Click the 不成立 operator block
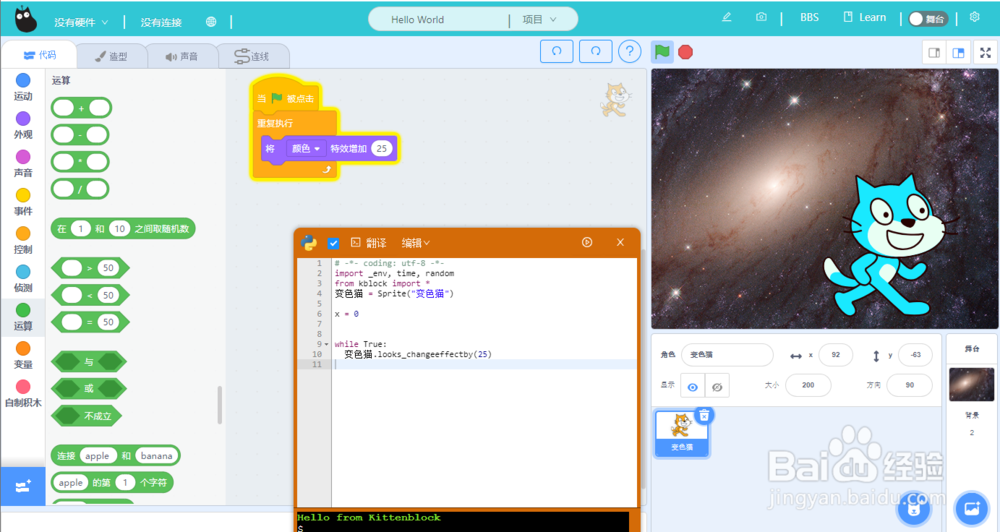 pyautogui.click(x=87, y=416)
